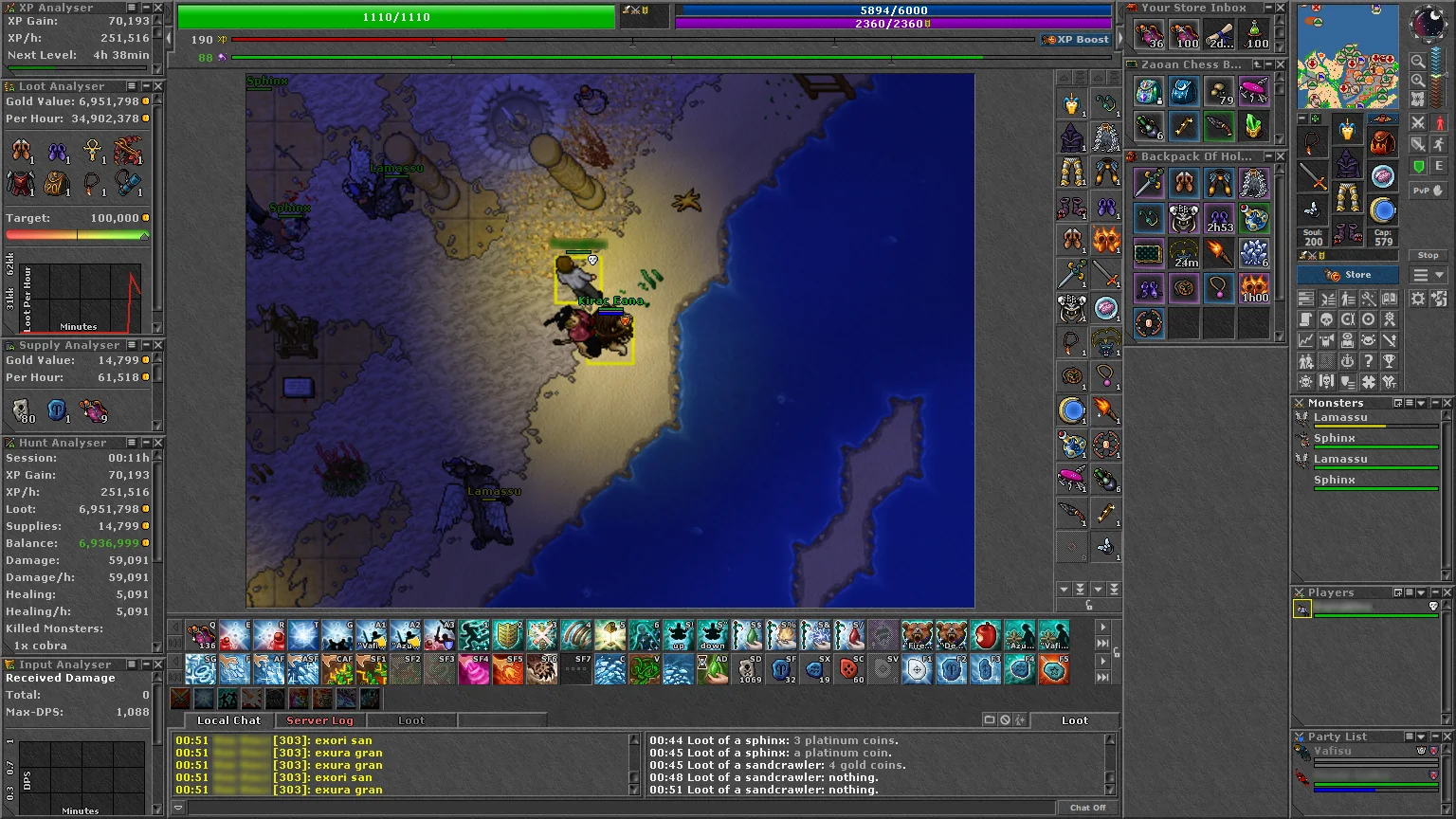Select the crystal stack of 6 in Backpack Of Holding
The width and height of the screenshot is (1456, 819).
(1254, 253)
